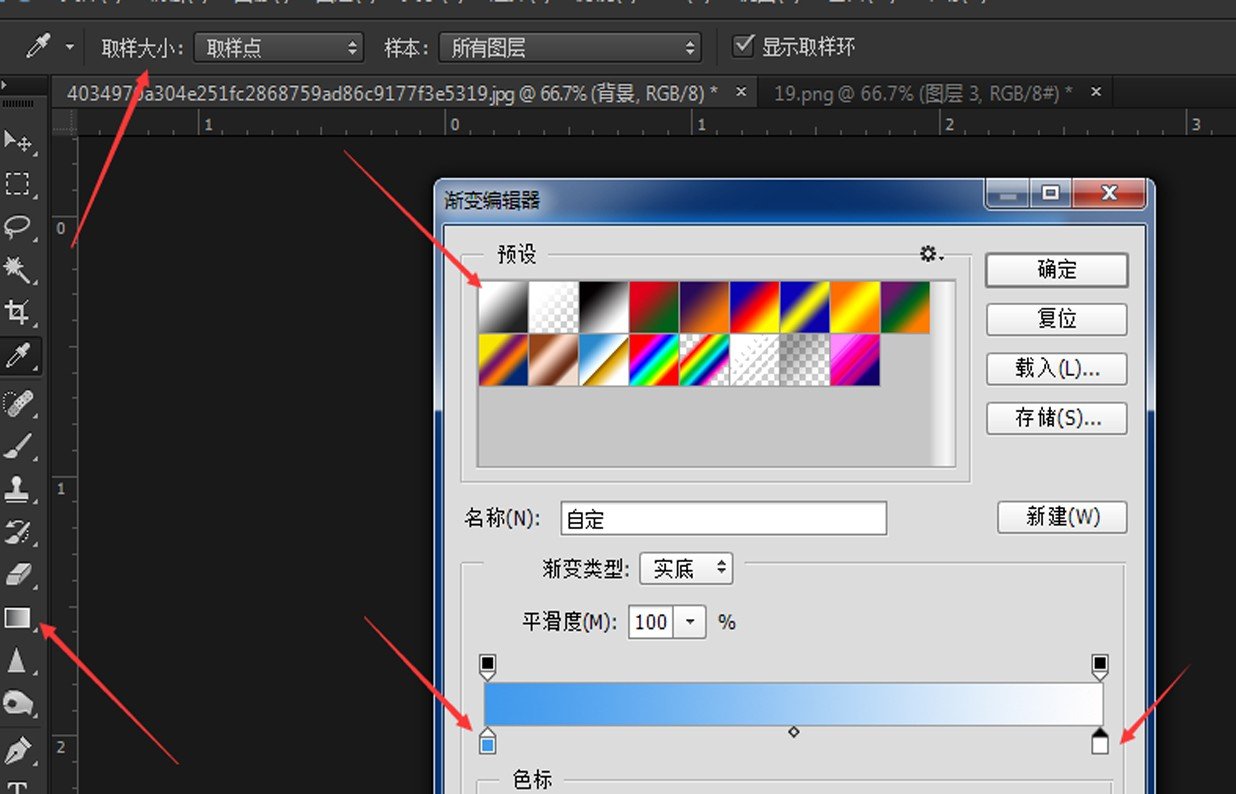Viewport: 1236px width, 794px height.
Task: Open the 渐变类型 dropdown showing 实底
Action: click(686, 568)
